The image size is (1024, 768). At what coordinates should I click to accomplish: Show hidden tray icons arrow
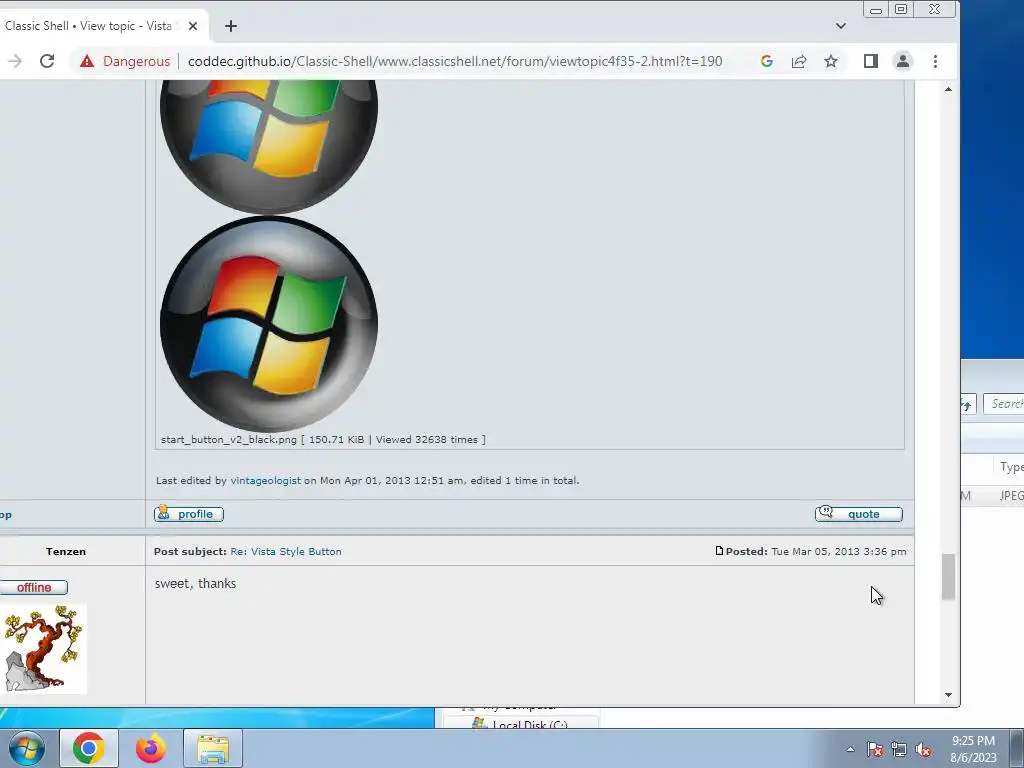tap(850, 749)
